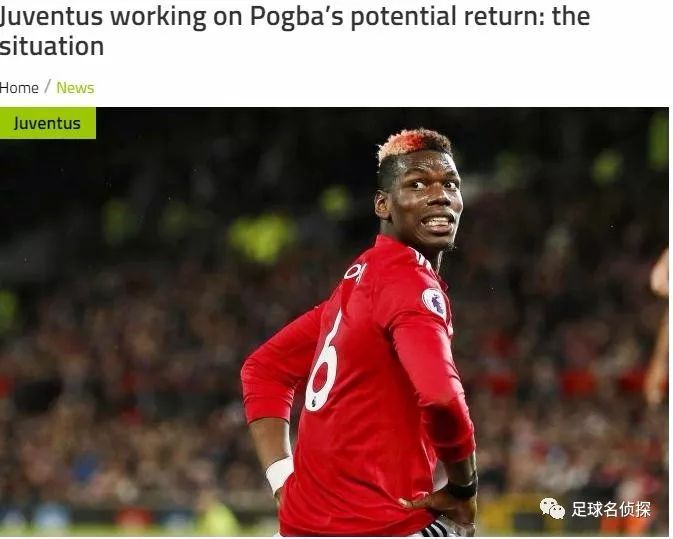The width and height of the screenshot is (673, 539).
Task: Click the Chinese watermark text 足球名侦探
Action: [611, 509]
